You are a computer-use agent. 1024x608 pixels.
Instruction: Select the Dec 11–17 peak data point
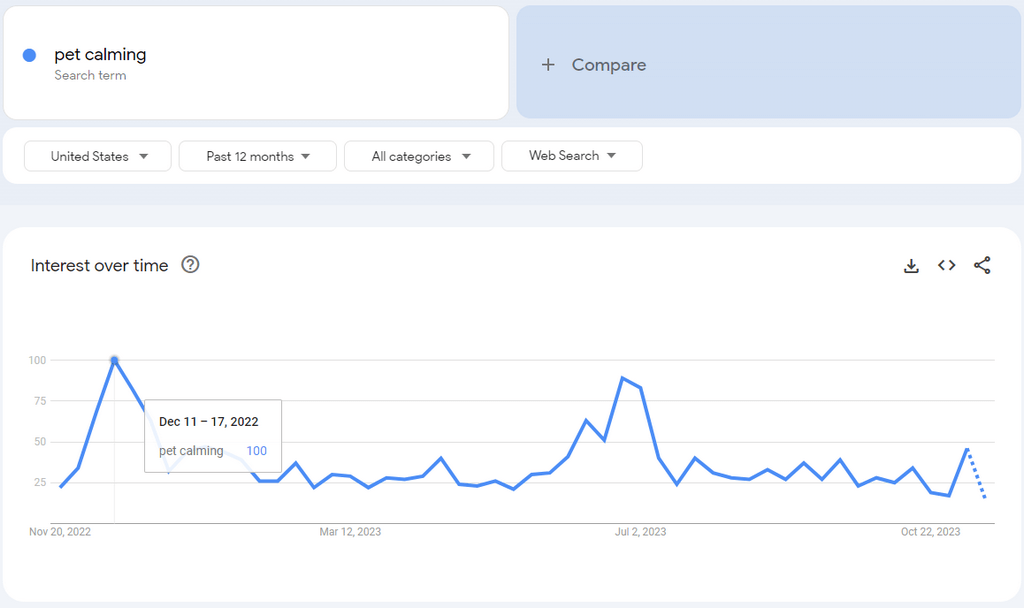coord(114,360)
